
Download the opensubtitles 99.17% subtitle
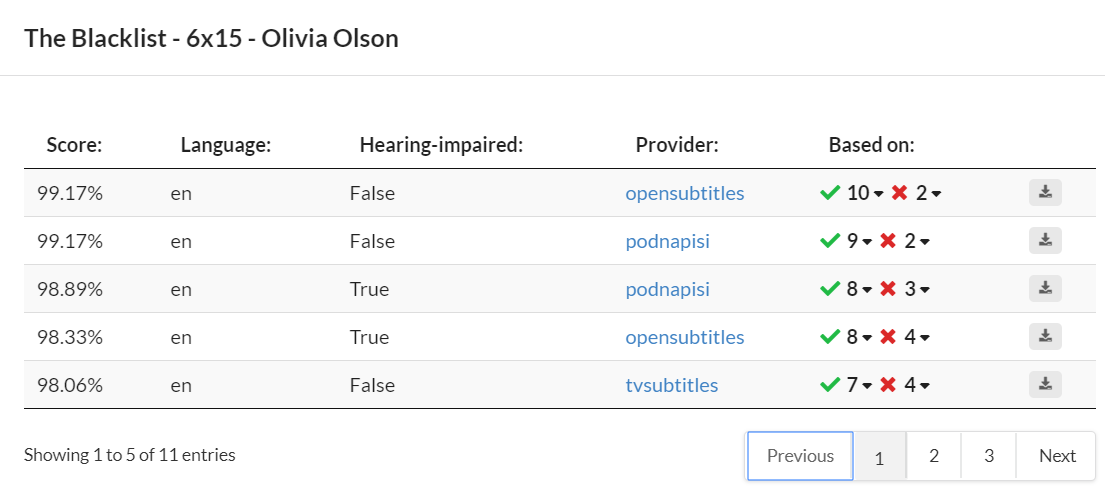[1045, 193]
